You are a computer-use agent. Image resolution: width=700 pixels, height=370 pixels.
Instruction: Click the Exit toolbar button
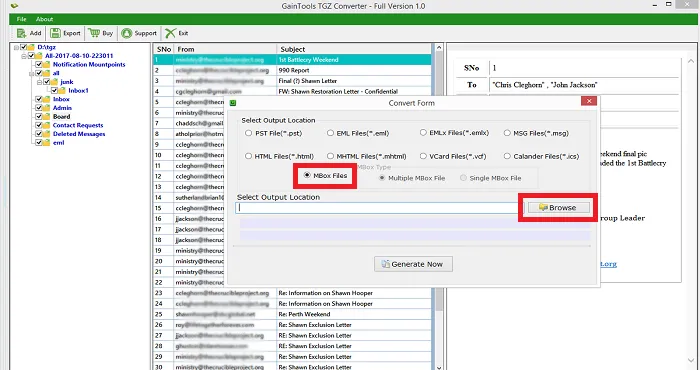[177, 33]
